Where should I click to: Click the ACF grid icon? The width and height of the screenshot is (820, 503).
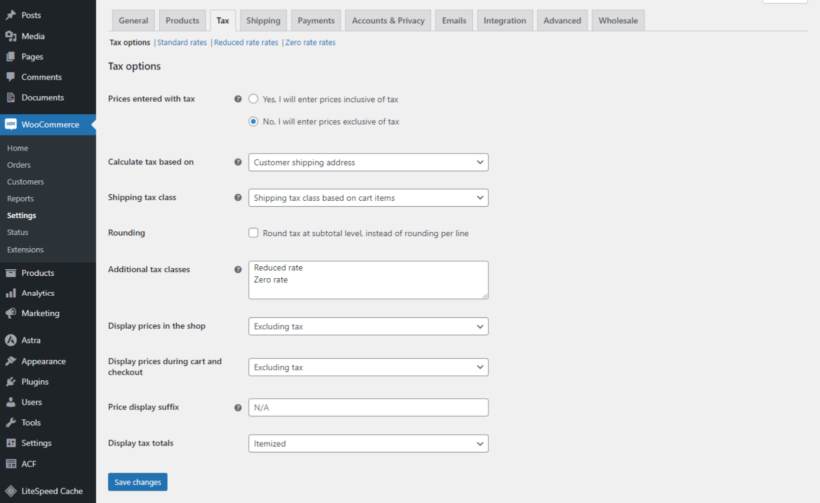(x=10, y=464)
